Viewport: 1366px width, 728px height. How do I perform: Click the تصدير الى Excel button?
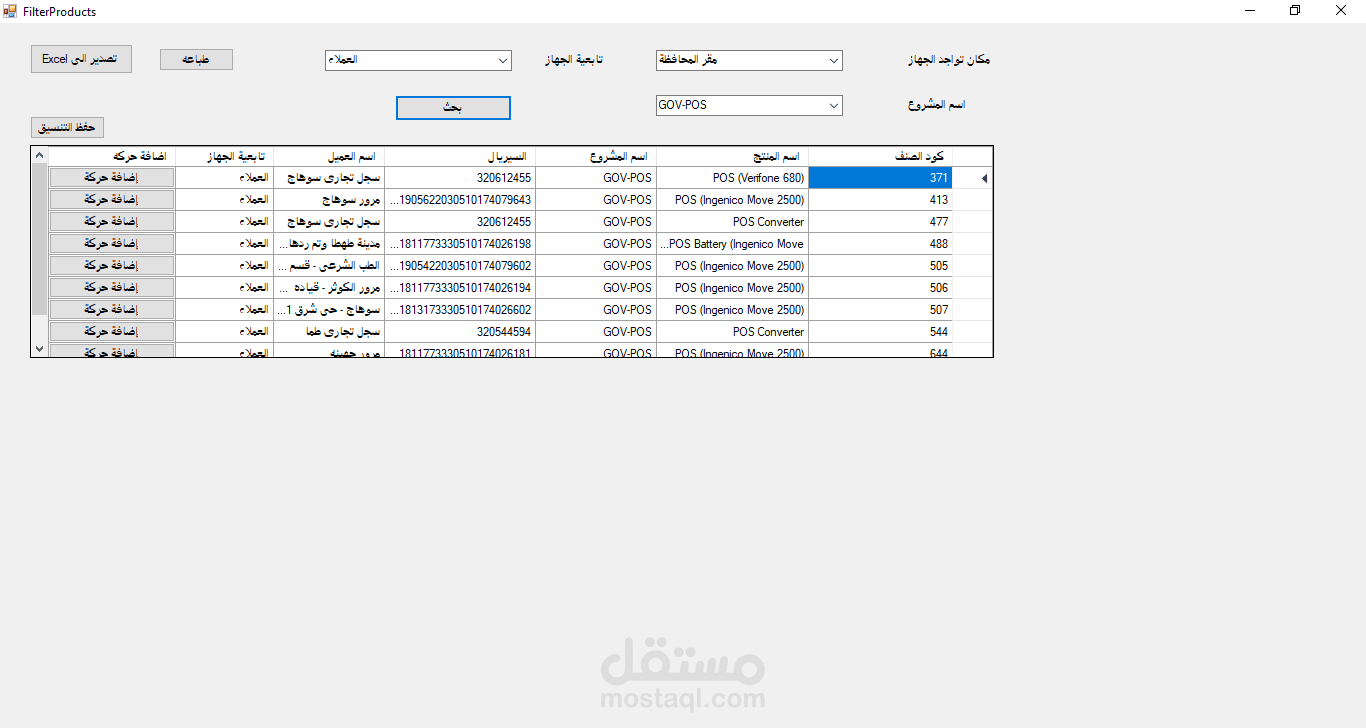(81, 59)
